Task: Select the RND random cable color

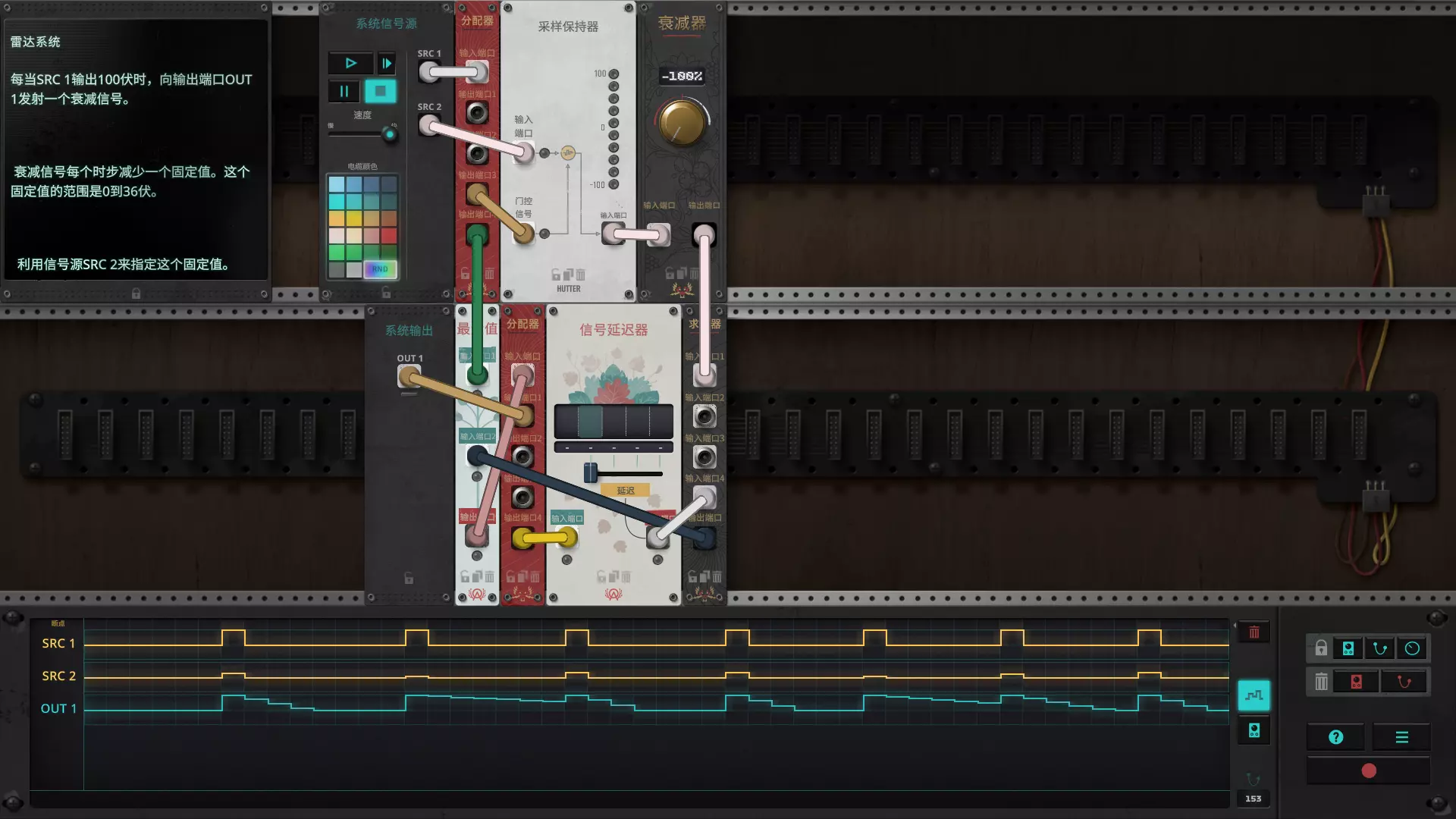Action: (380, 269)
